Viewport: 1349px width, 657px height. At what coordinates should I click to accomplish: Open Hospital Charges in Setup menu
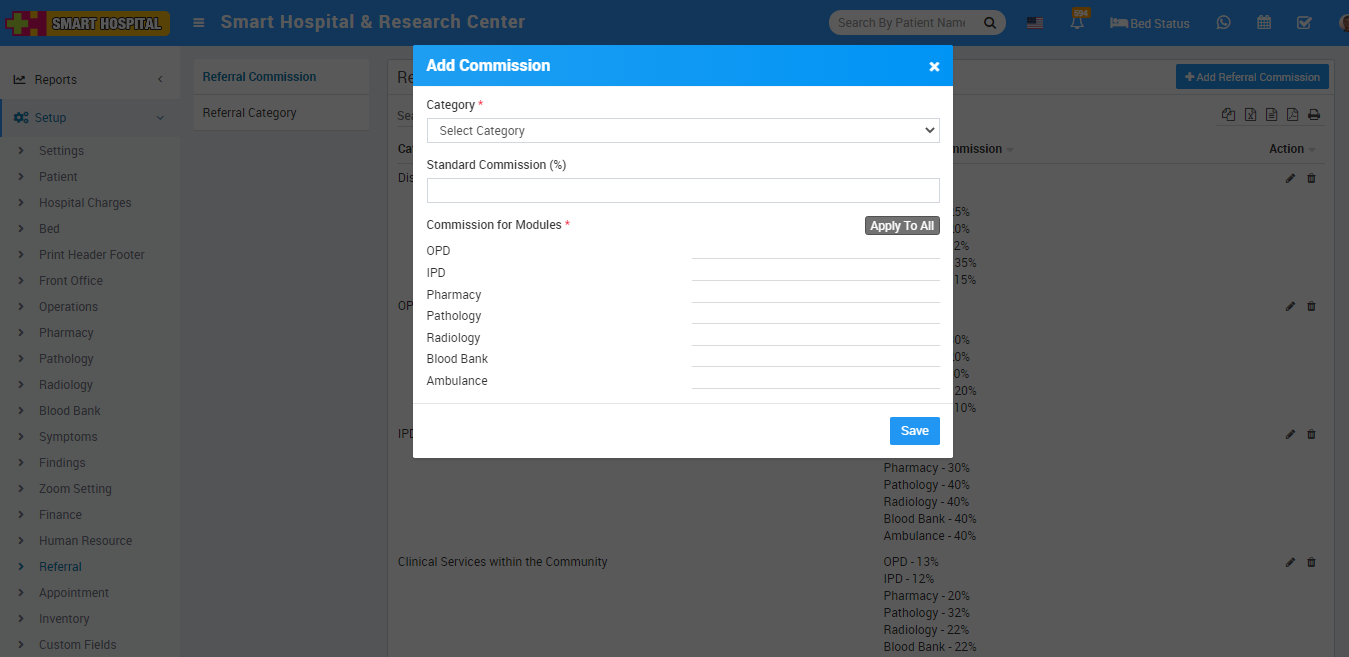click(x=85, y=203)
